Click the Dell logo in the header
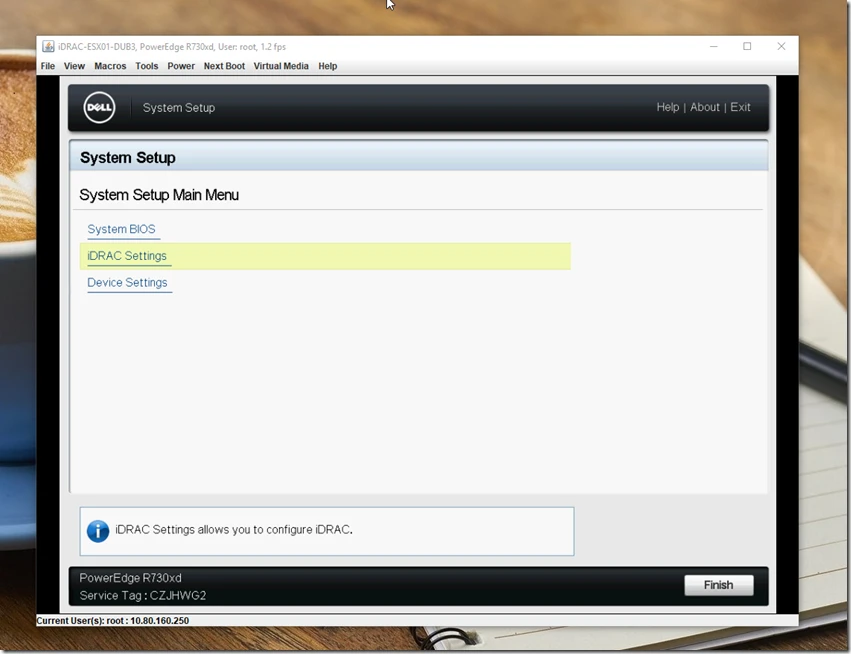This screenshot has width=851, height=654. 99,107
